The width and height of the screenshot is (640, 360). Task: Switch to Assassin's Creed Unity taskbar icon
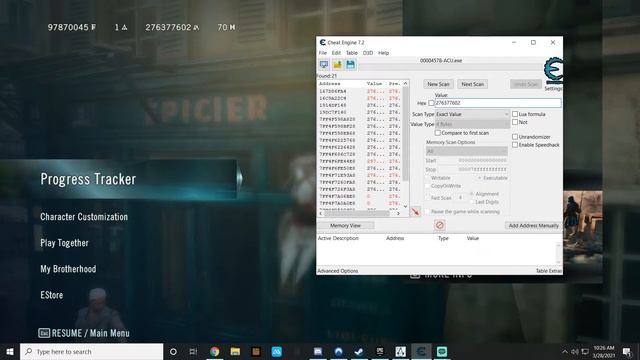[400, 351]
